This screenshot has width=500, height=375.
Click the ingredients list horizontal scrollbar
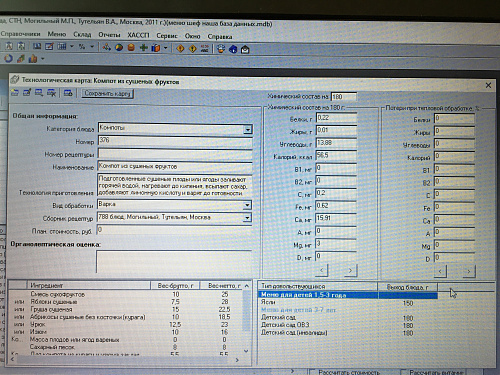pyautogui.click(x=124, y=360)
